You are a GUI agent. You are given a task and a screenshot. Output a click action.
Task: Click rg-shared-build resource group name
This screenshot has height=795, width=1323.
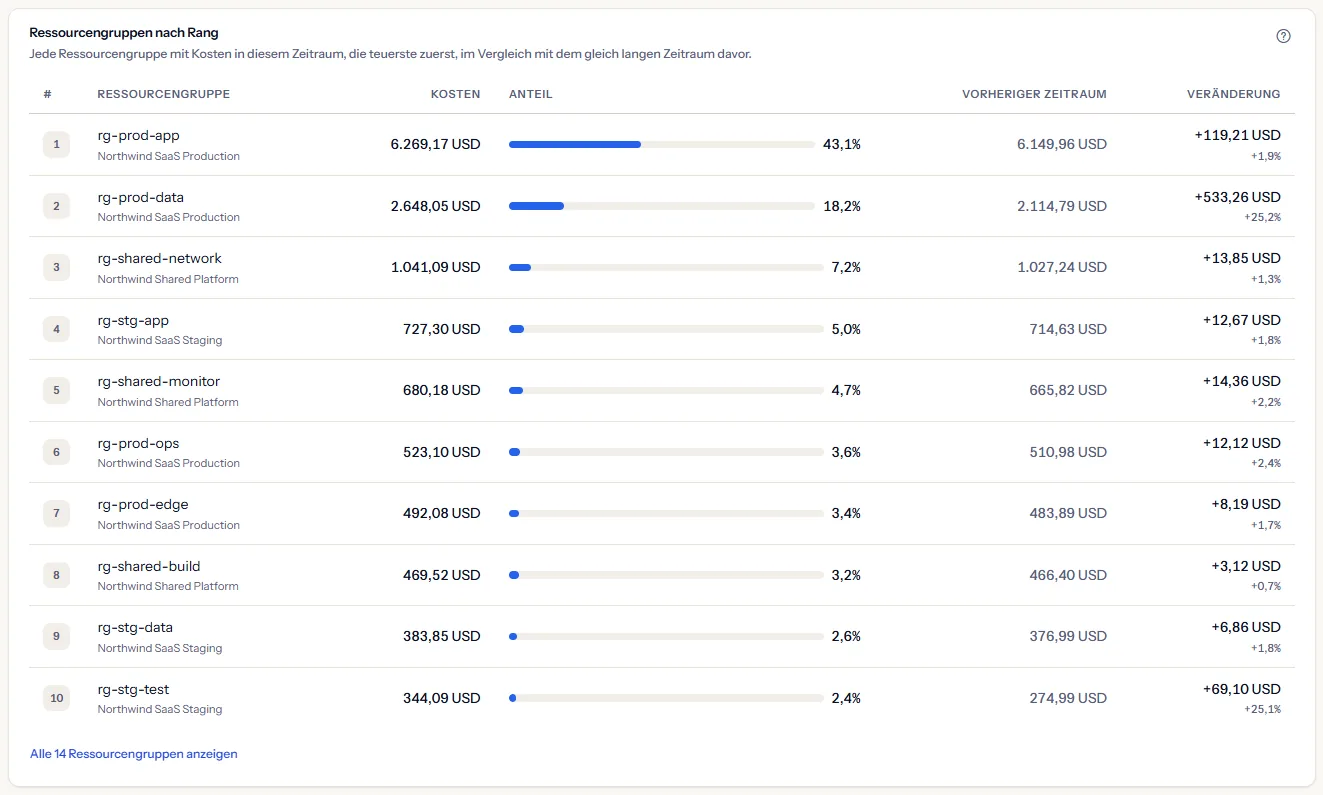click(x=149, y=566)
